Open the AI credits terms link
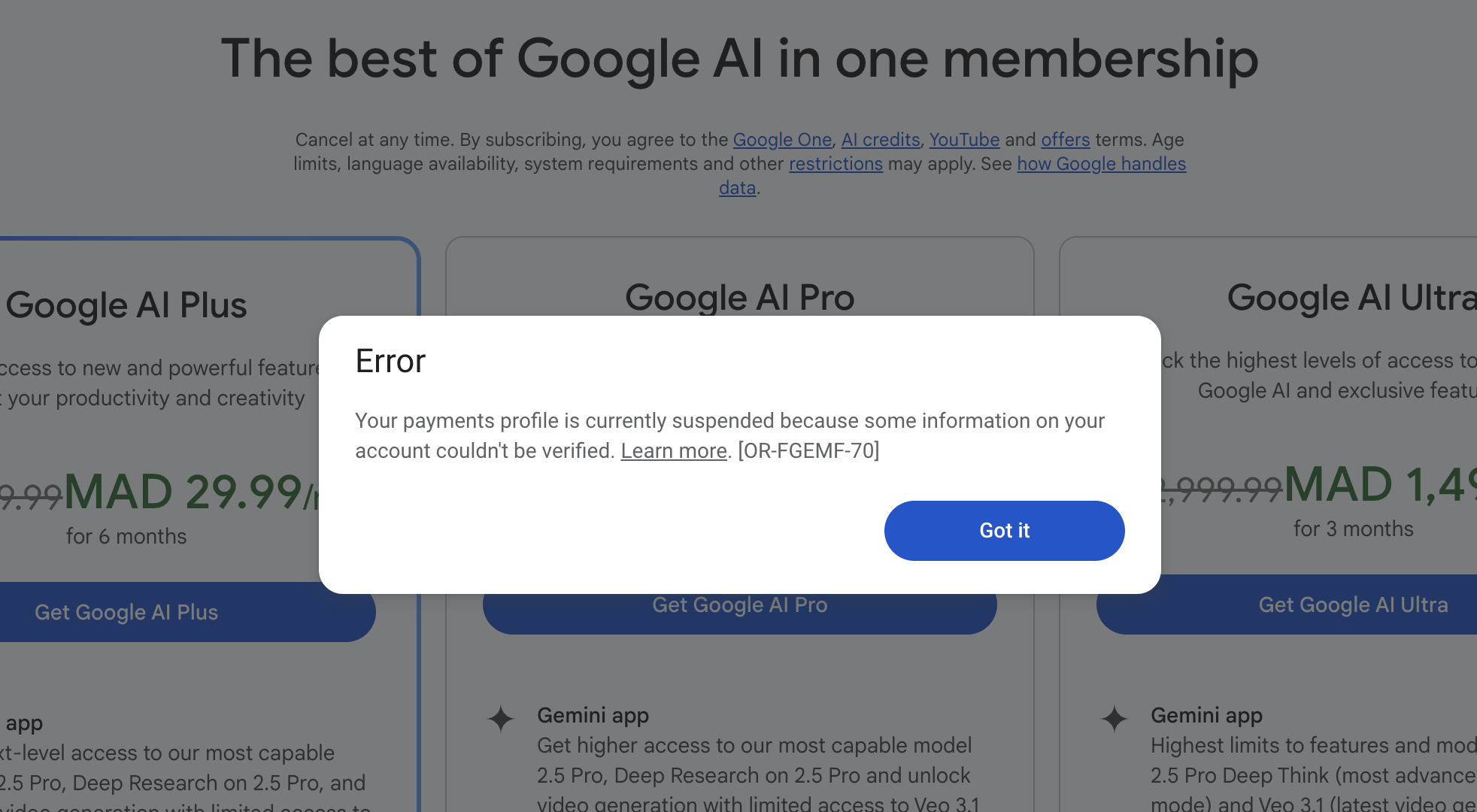Viewport: 1477px width, 812px height. click(x=880, y=140)
